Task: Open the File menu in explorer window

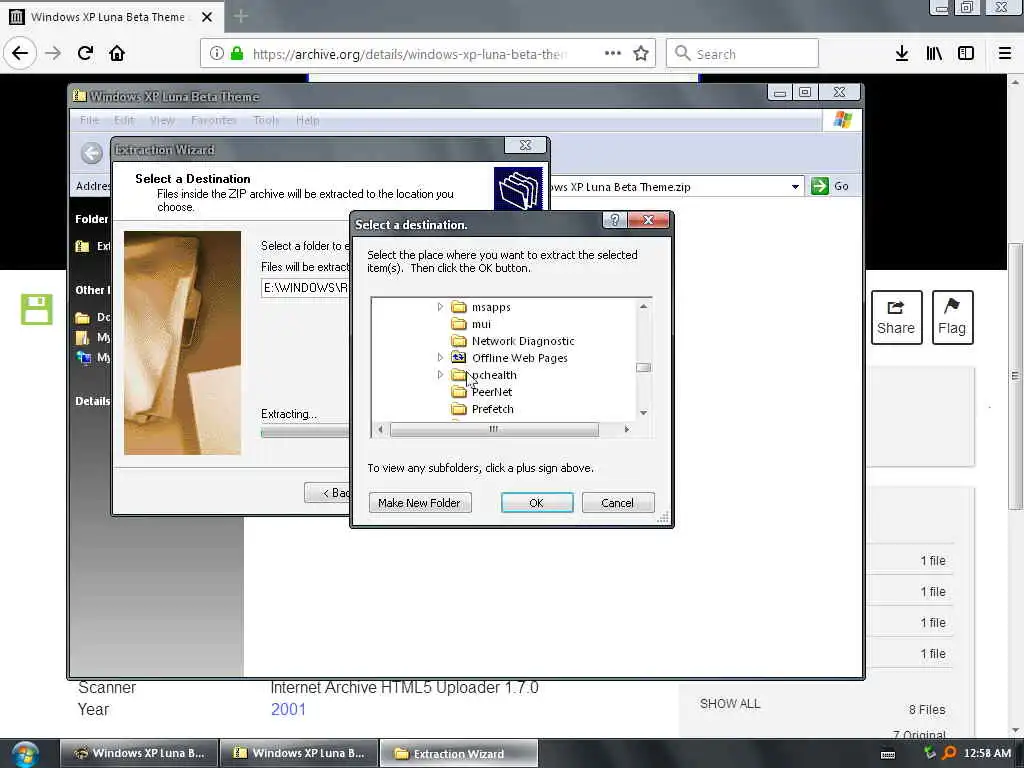Action: click(89, 120)
